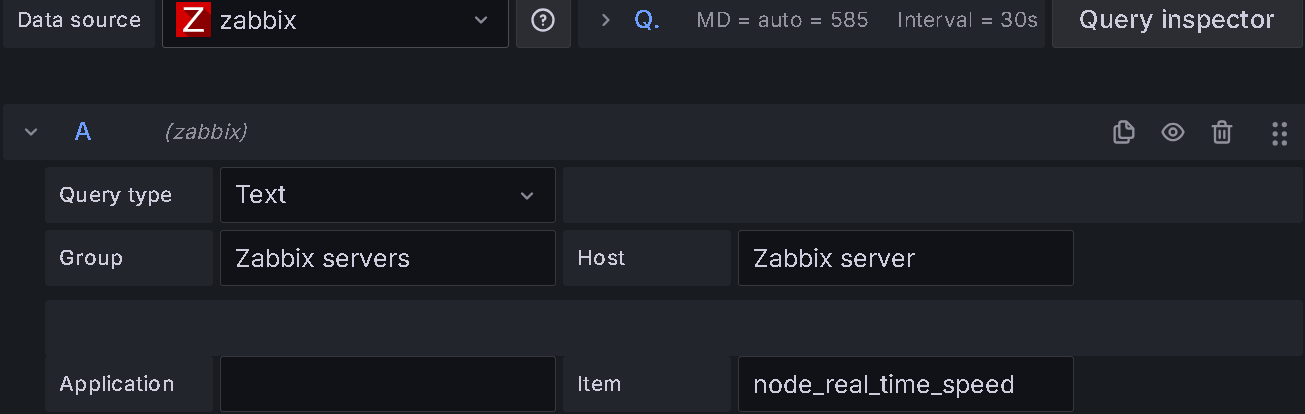The width and height of the screenshot is (1305, 414).
Task: Focus the empty Application field
Action: [x=387, y=384]
